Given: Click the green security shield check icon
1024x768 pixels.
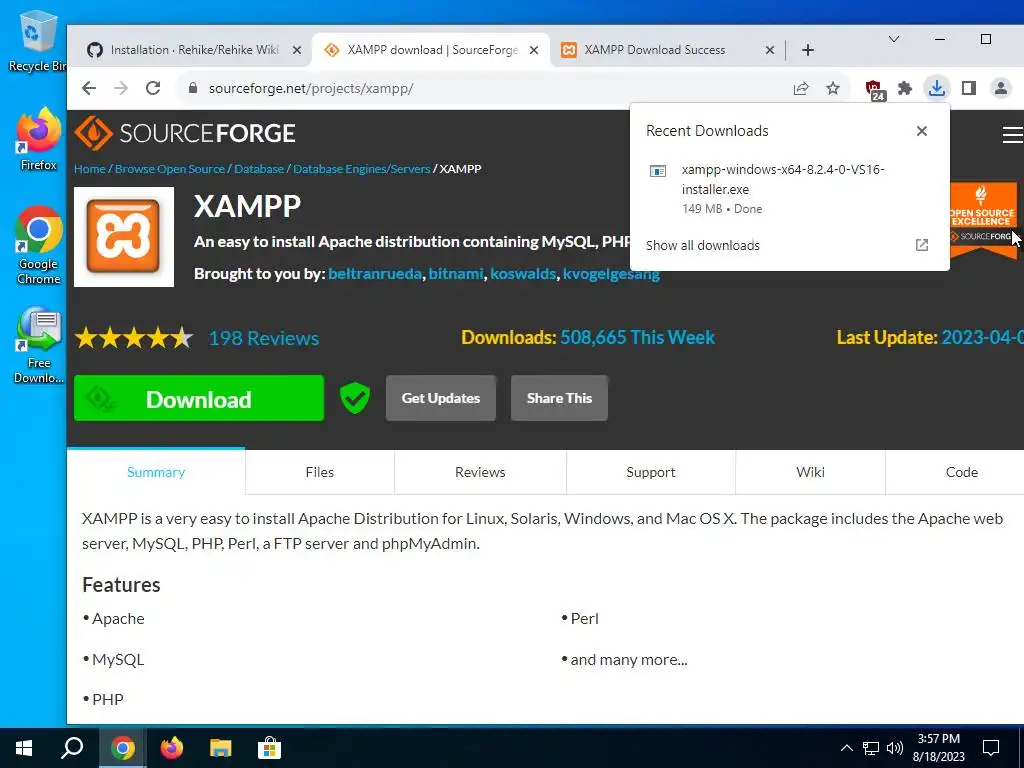Looking at the screenshot, I should tap(355, 398).
